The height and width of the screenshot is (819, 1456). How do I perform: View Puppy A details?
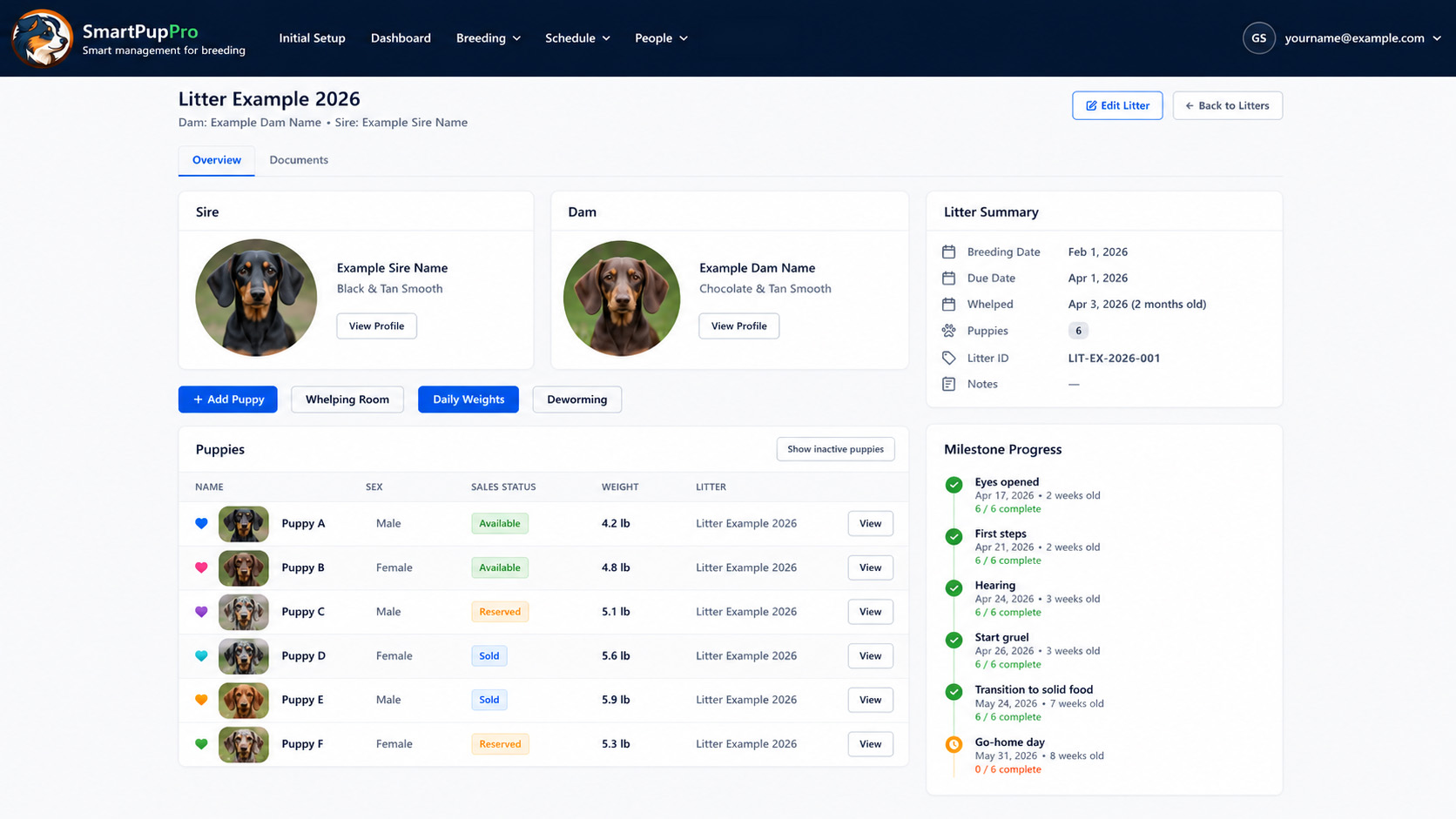tap(871, 524)
